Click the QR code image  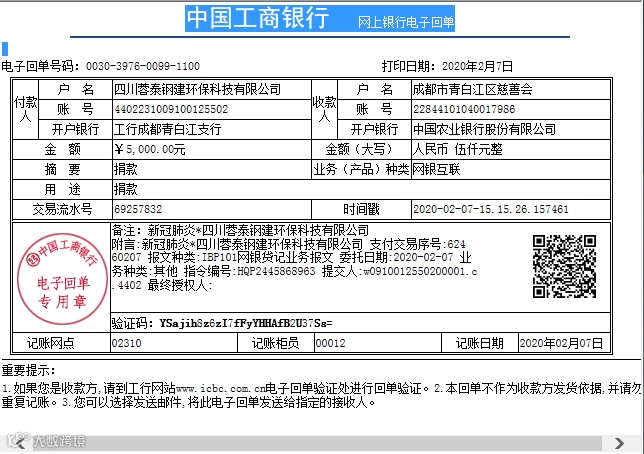pos(564,266)
